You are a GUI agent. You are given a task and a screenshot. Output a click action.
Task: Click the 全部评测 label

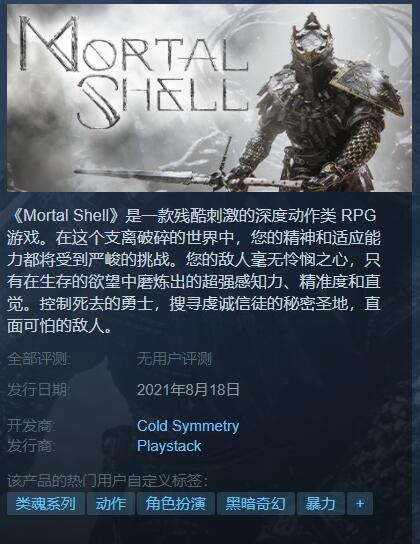pos(38,359)
